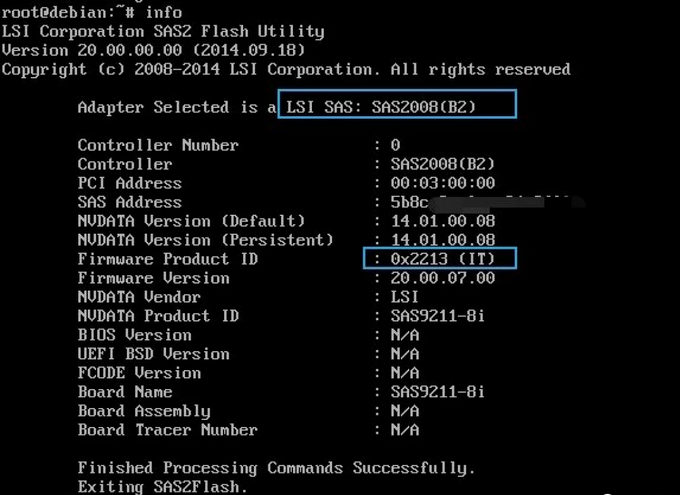Click the 'LSI Corporation SAS2 Flash Utility' title line
This screenshot has height=495, width=680.
click(x=163, y=32)
